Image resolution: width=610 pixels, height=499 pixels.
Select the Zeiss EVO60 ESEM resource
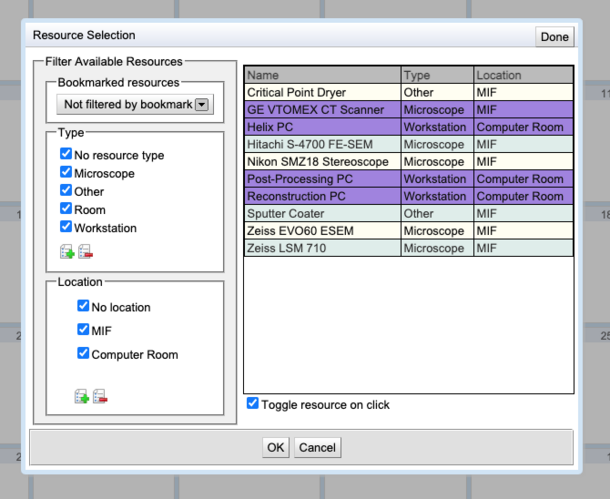pyautogui.click(x=409, y=231)
